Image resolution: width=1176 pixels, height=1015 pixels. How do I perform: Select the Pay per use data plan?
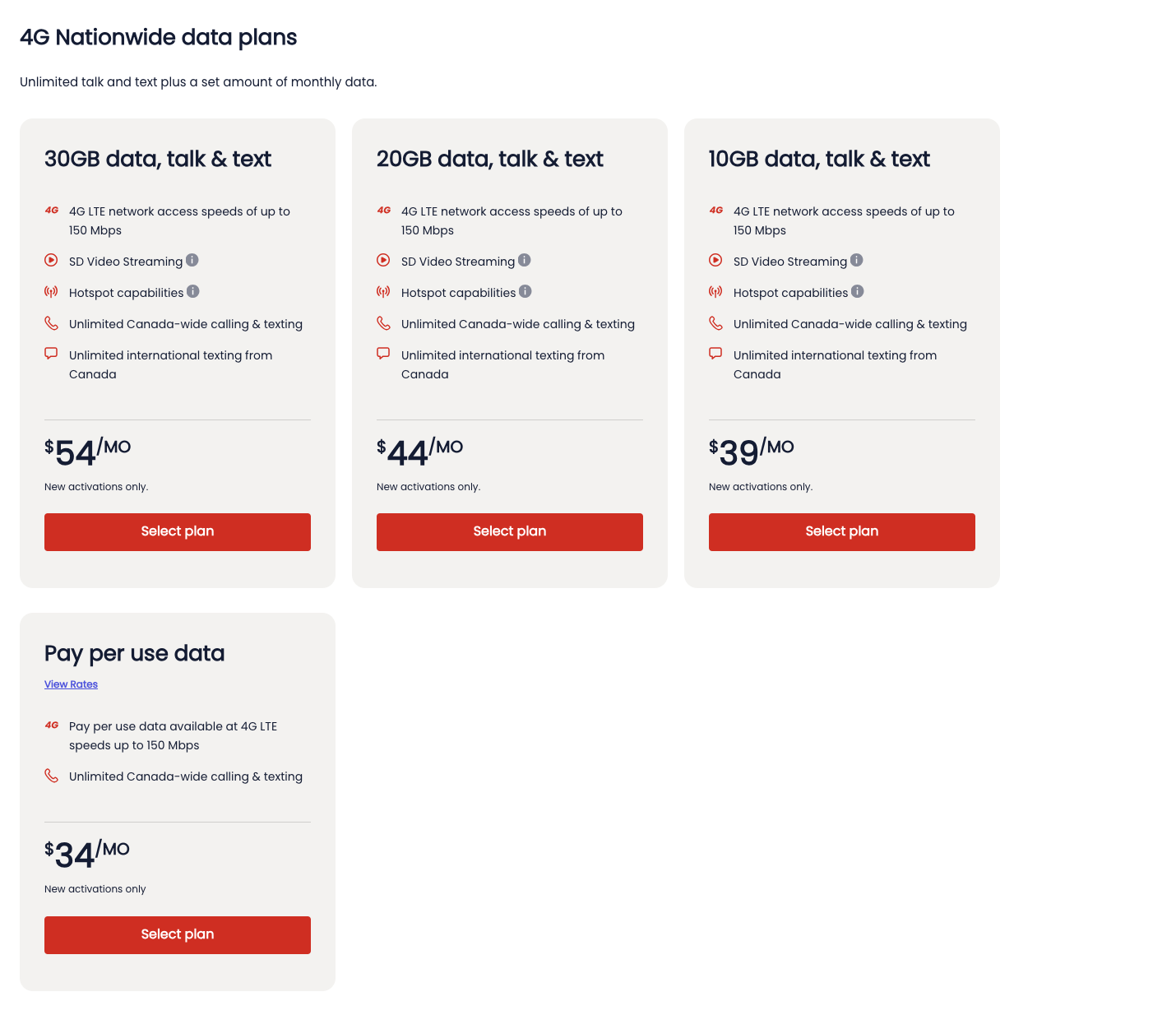178,935
